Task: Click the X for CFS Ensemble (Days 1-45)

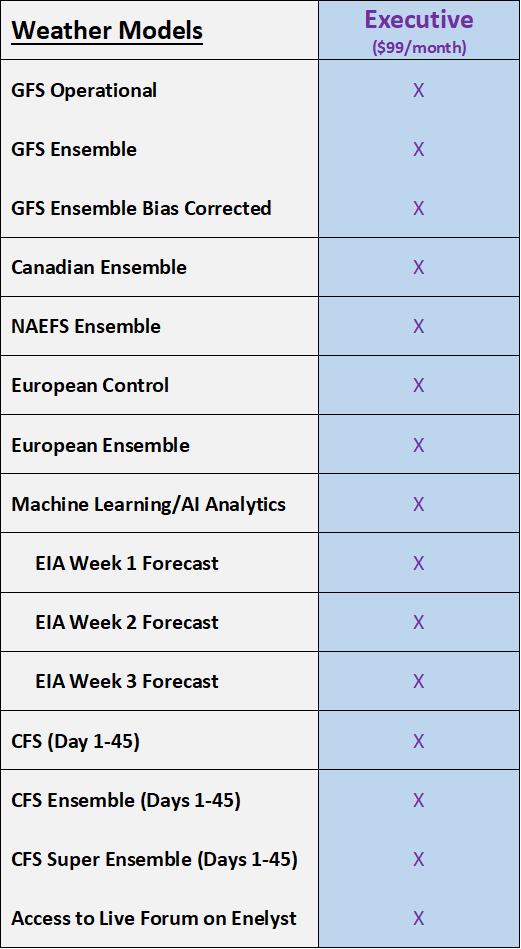Action: 418,801
